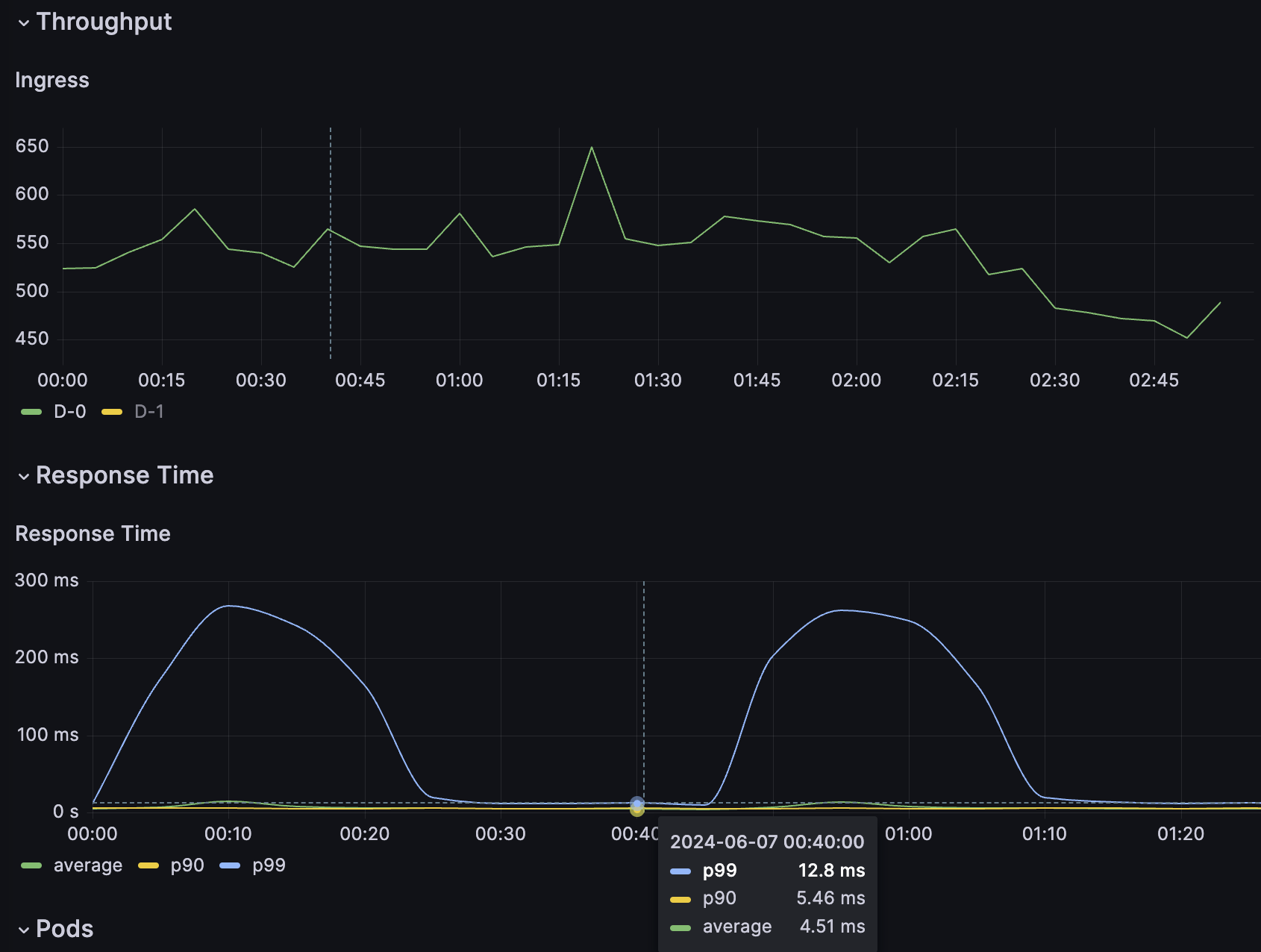Screen dimensions: 1261x952
Task: Toggle the D-0 series legend label
Action: click(x=70, y=412)
